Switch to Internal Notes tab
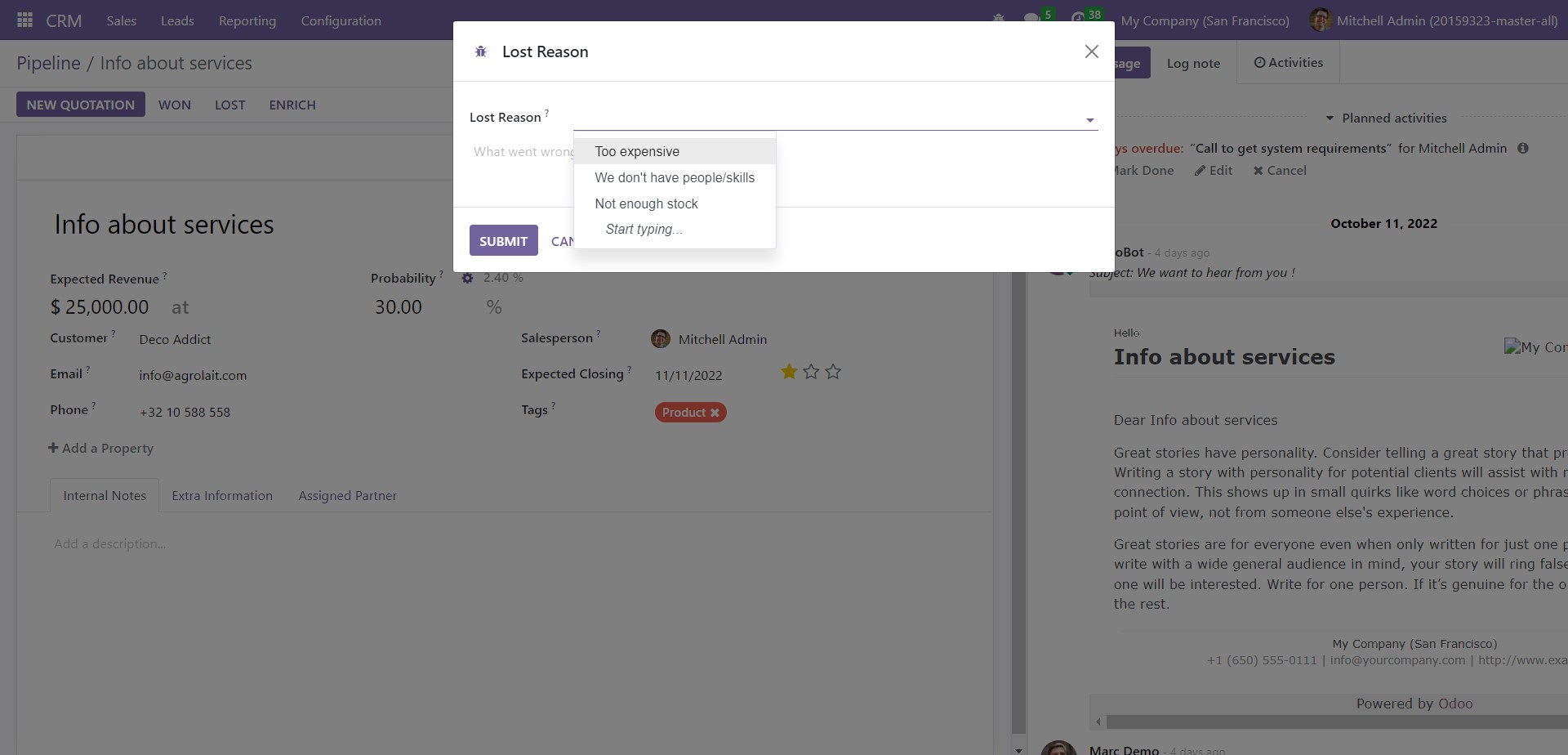1568x755 pixels. click(x=105, y=496)
